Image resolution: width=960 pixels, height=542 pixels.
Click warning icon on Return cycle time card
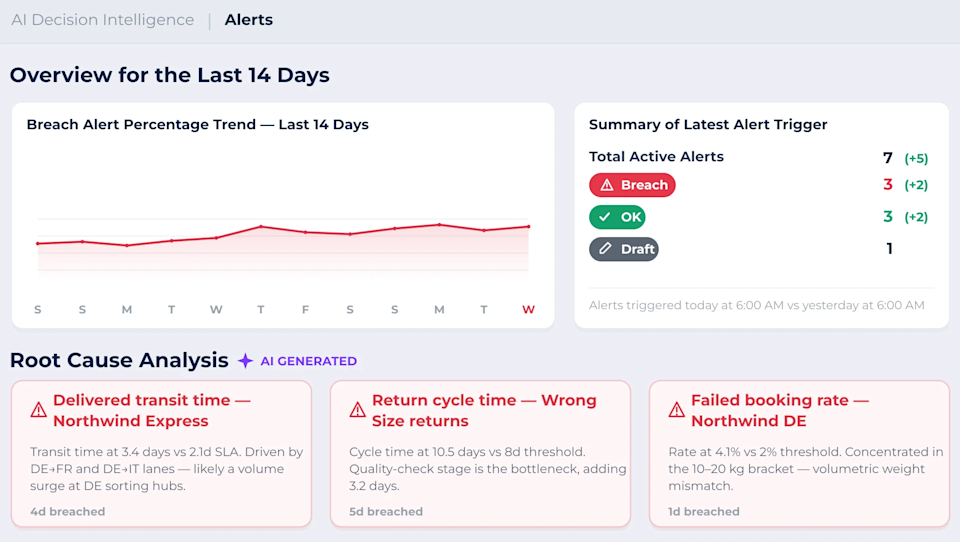click(358, 410)
